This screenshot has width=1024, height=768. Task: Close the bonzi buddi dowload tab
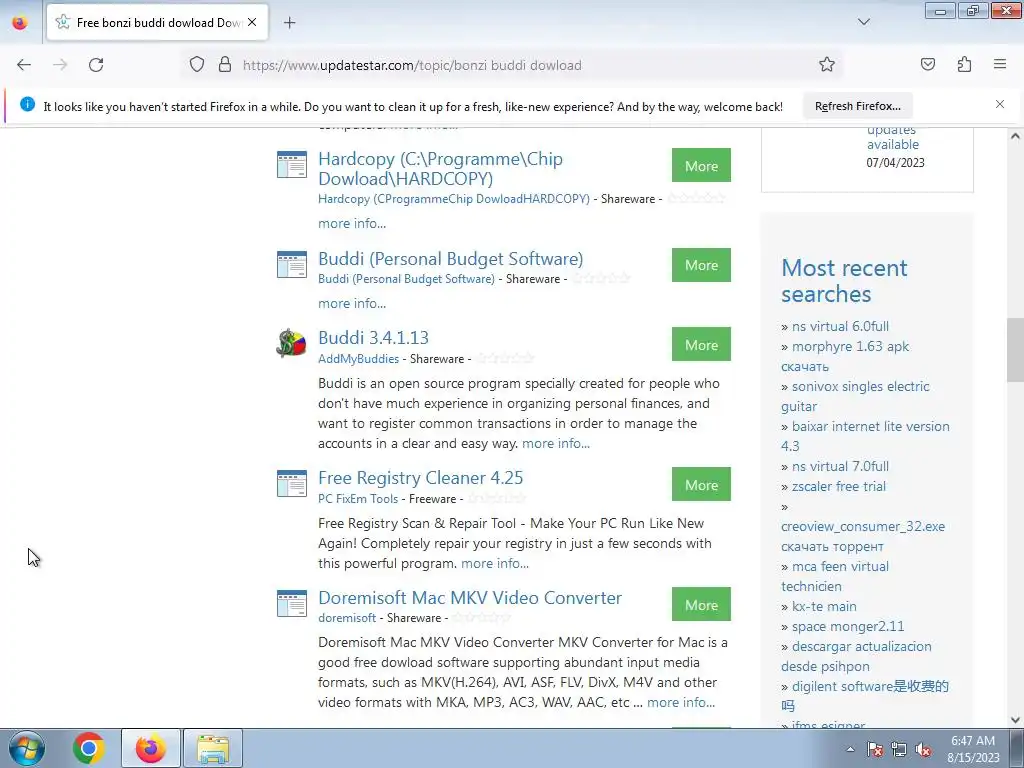click(x=252, y=22)
